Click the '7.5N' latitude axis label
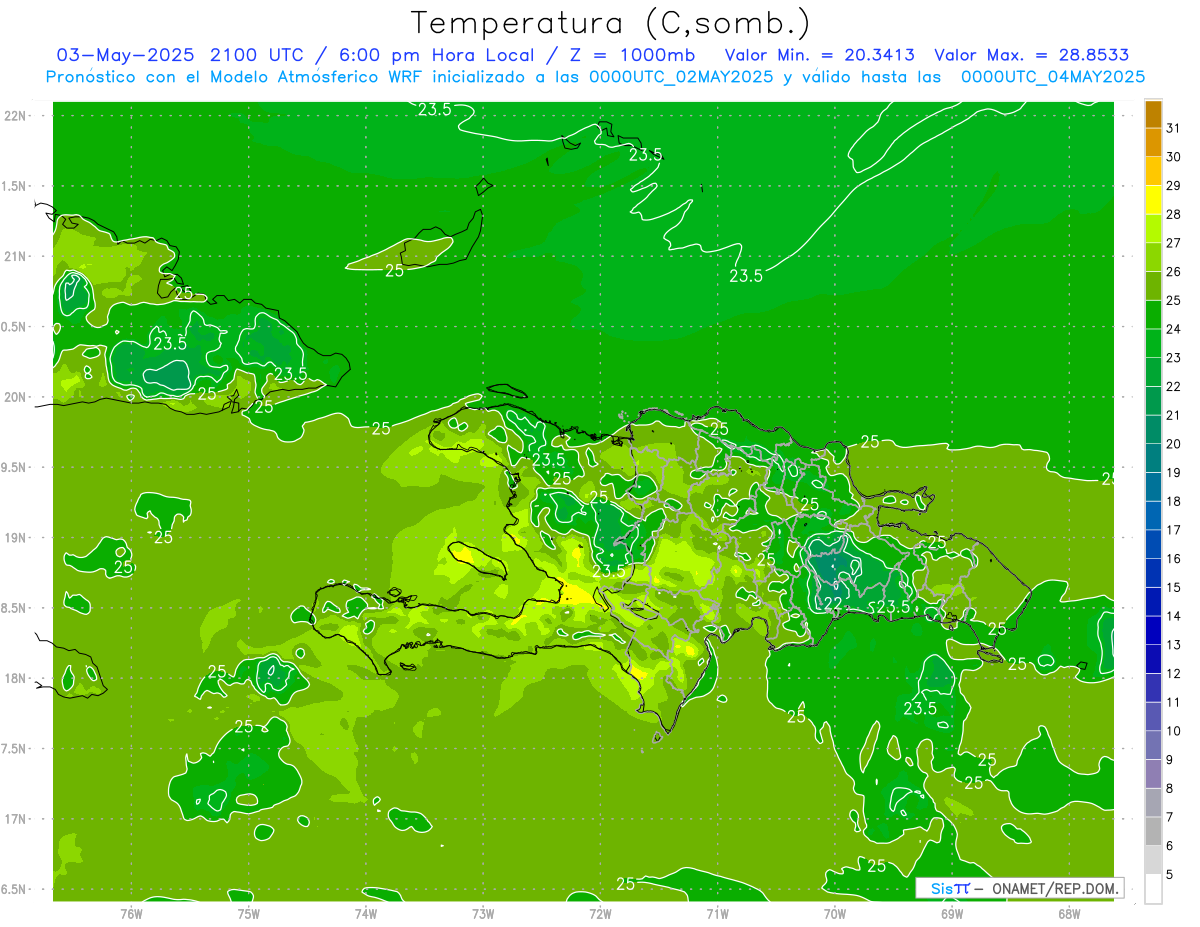 coord(14,749)
